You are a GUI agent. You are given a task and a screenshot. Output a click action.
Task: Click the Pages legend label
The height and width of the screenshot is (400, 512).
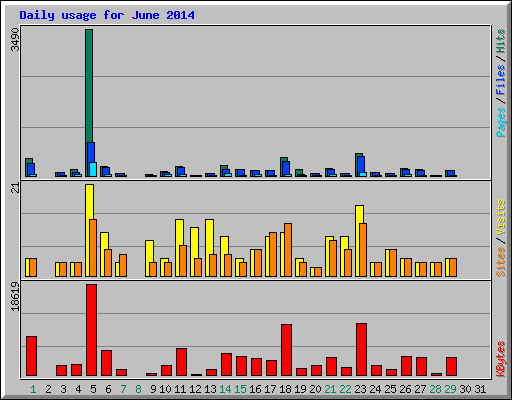[500, 122]
